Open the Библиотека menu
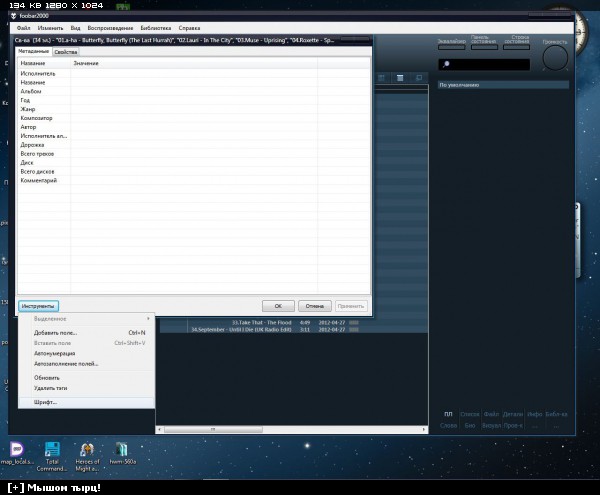 156,28
